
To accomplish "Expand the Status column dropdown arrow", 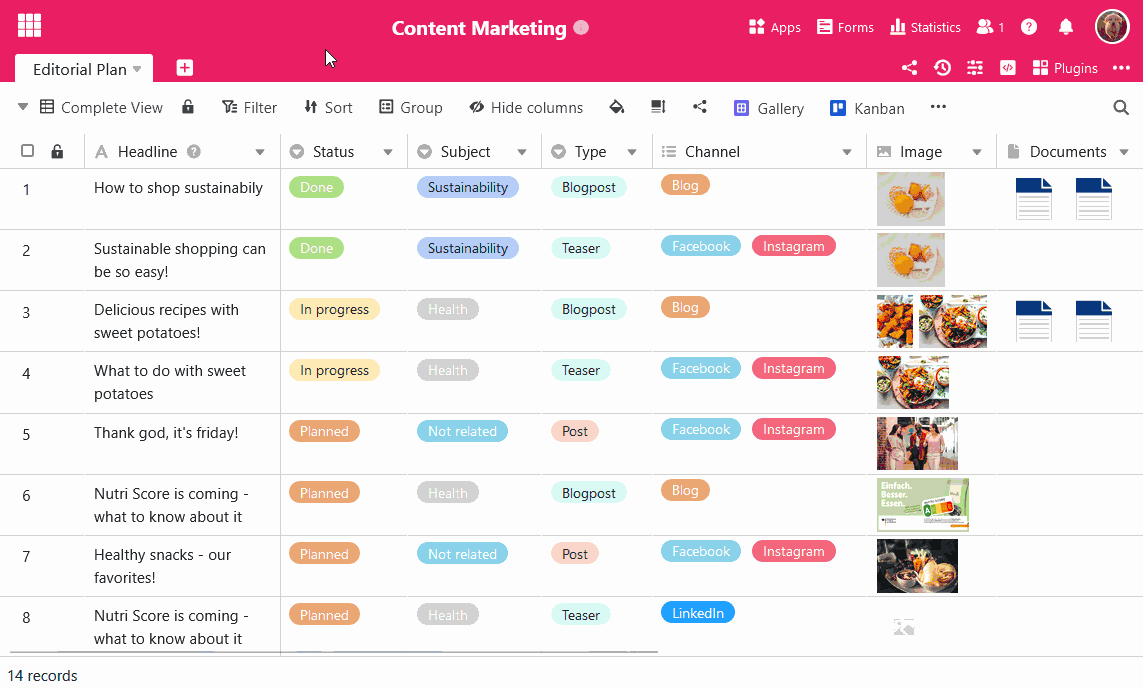I will [x=388, y=152].
